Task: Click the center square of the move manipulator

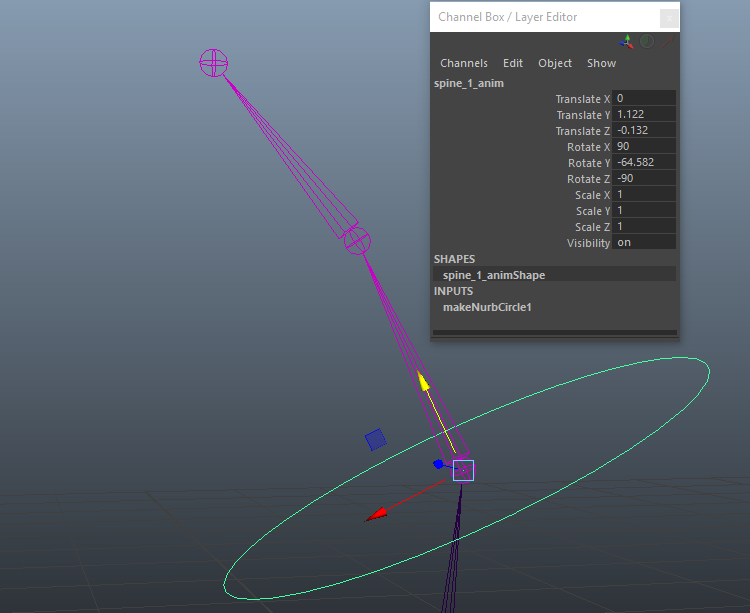Action: (463, 470)
